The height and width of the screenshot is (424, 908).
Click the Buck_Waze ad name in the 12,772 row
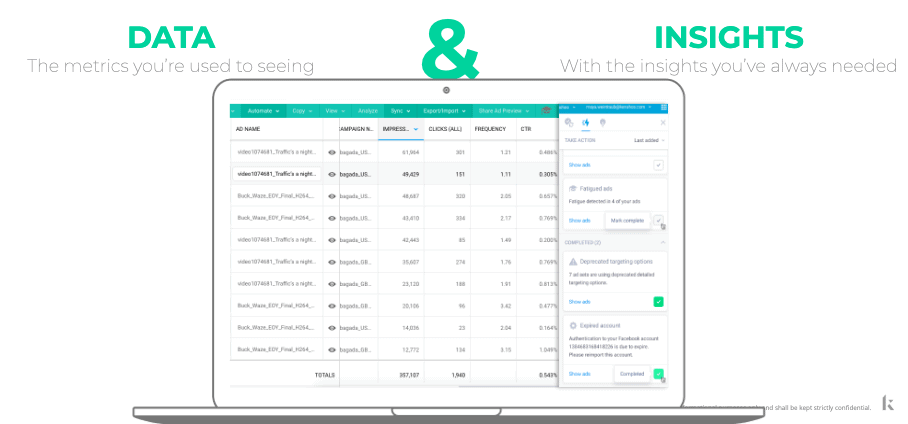click(x=276, y=350)
